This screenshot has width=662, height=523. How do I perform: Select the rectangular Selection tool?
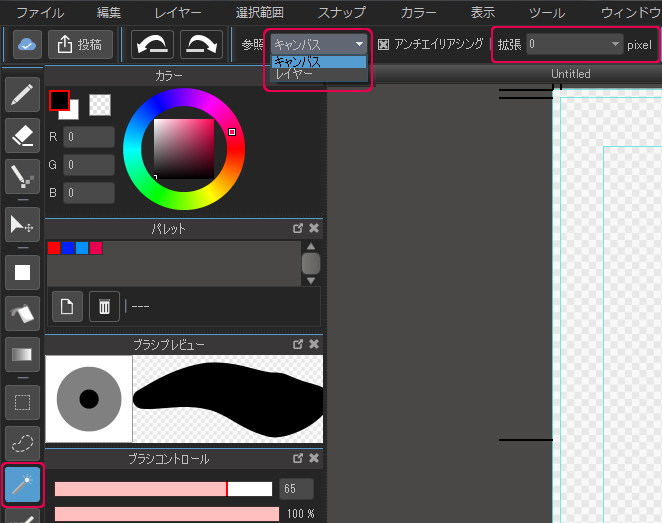click(x=22, y=402)
